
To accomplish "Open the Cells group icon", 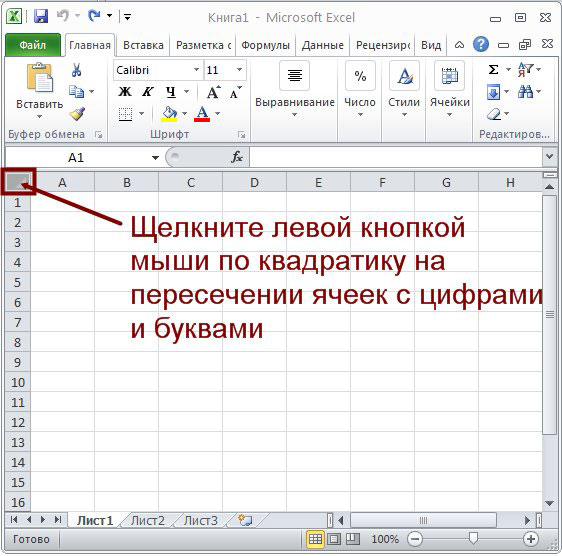I will pos(449,76).
